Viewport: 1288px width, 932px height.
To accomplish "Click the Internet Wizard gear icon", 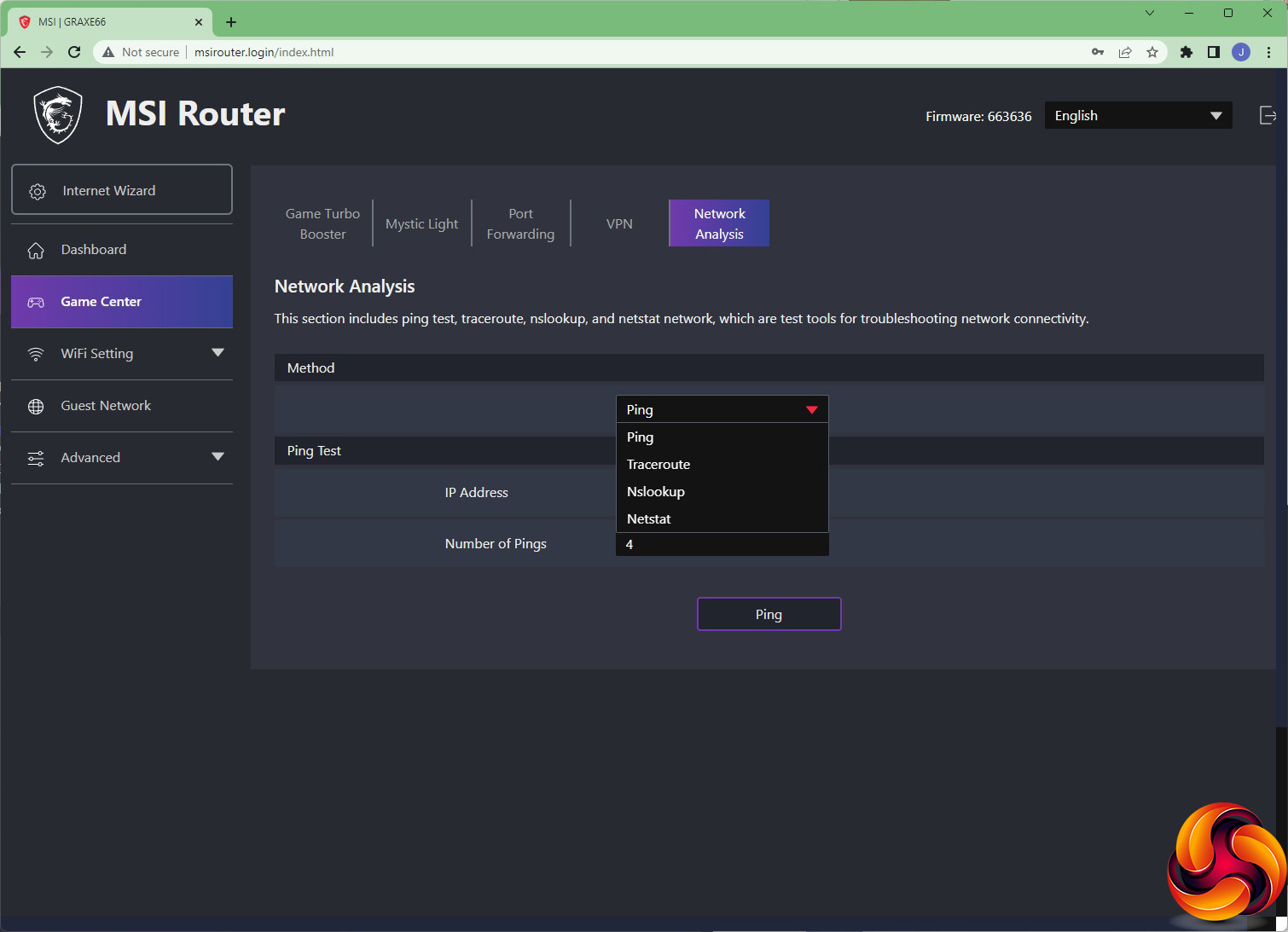I will 38,192.
